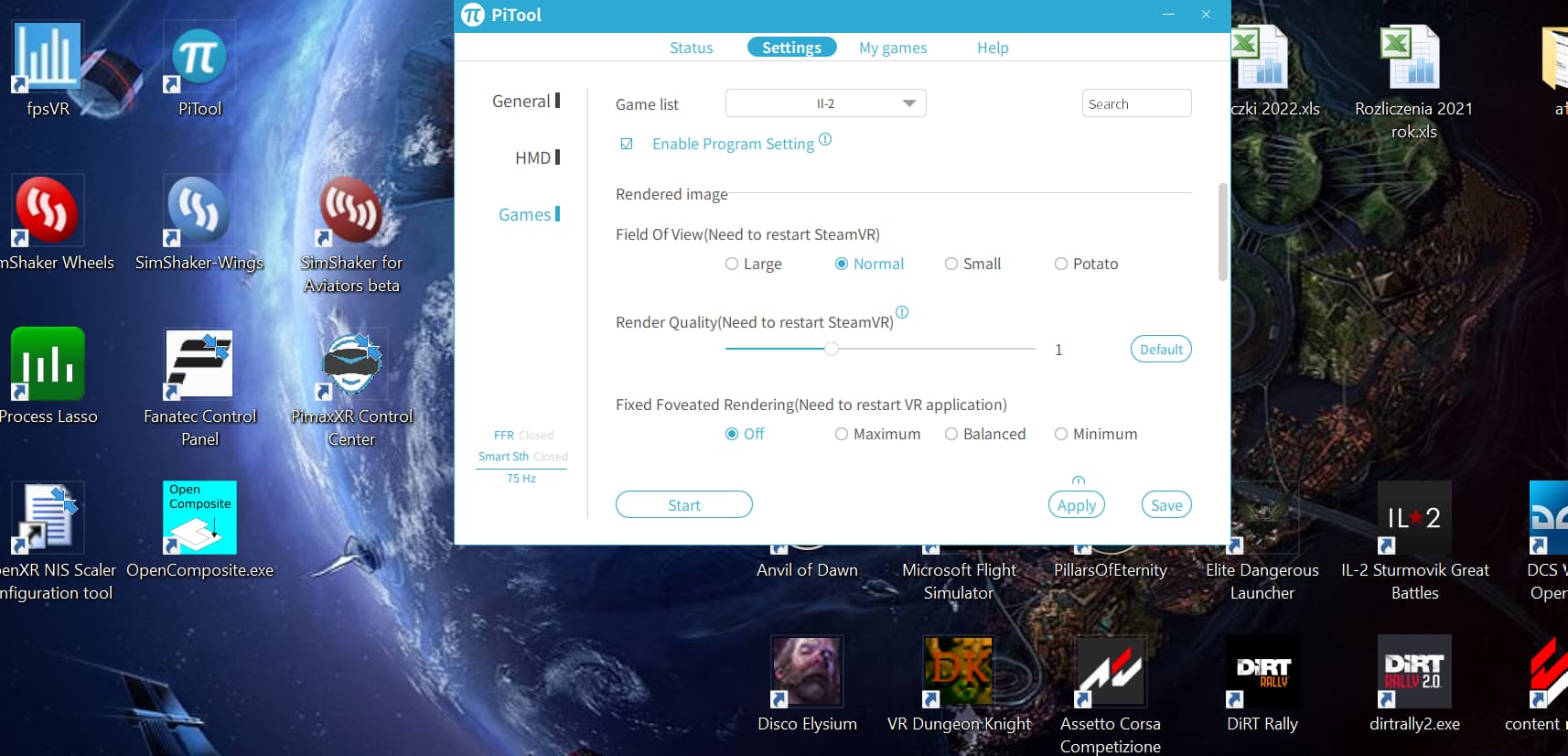Select the Large field of view option
1568x756 pixels.
coord(732,264)
